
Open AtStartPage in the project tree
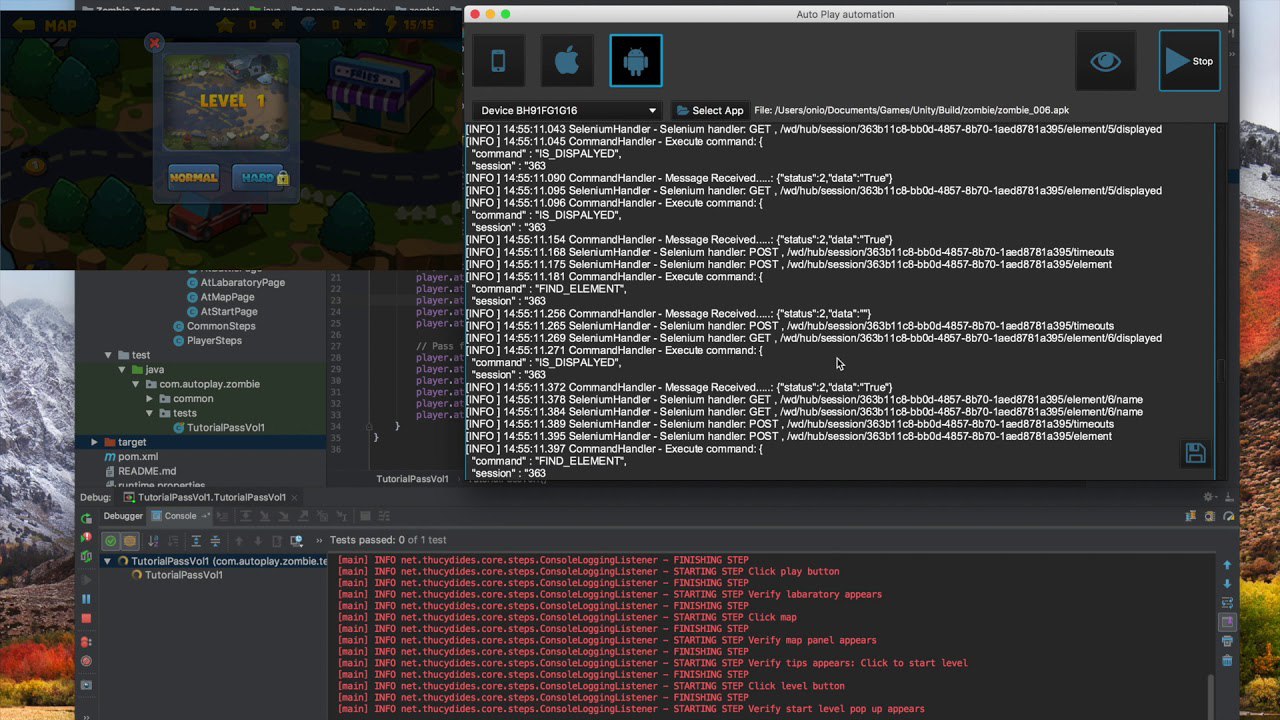(x=221, y=311)
